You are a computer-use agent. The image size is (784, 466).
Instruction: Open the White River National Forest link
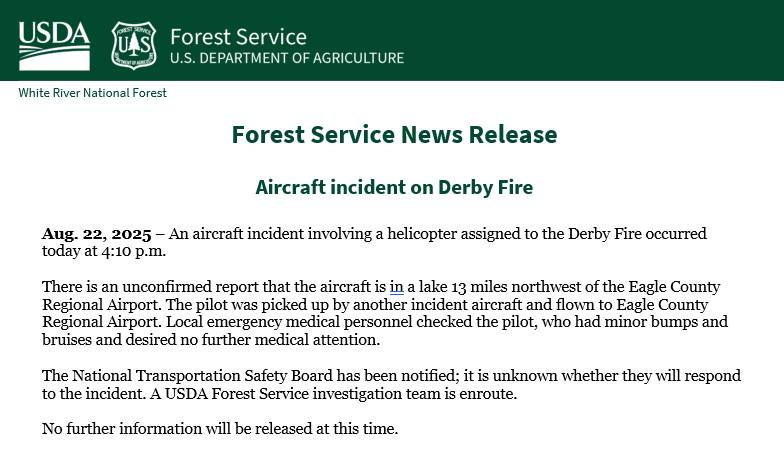[x=92, y=93]
